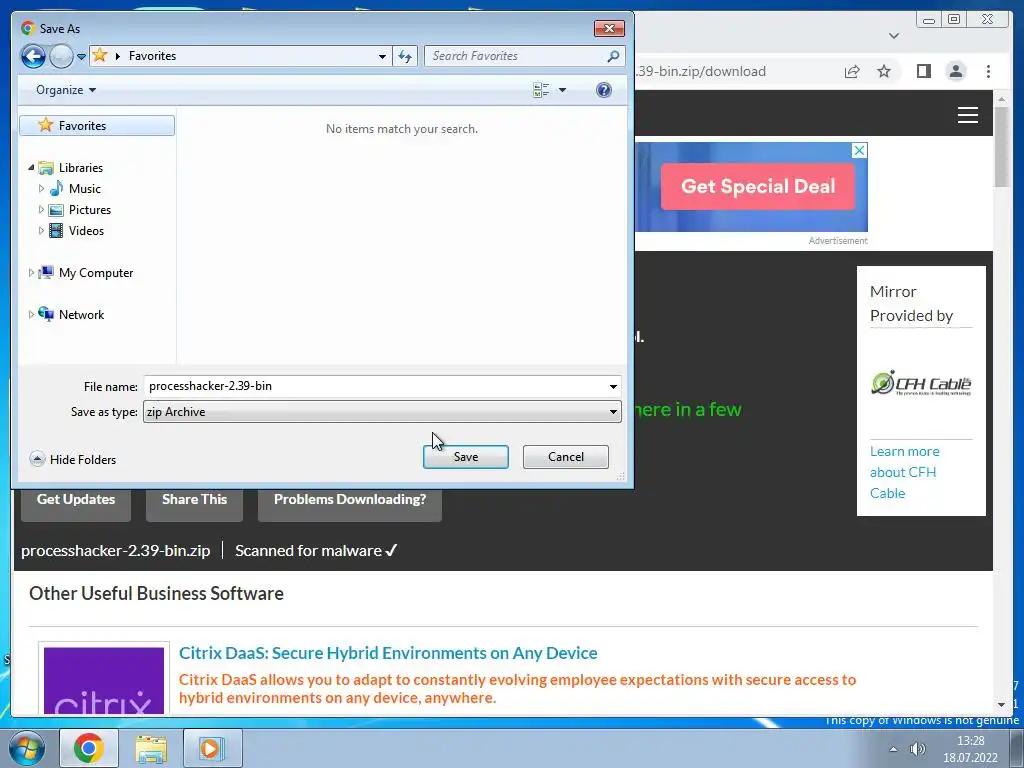Select Libraries in the navigation tree
This screenshot has width=1024, height=768.
pos(80,168)
